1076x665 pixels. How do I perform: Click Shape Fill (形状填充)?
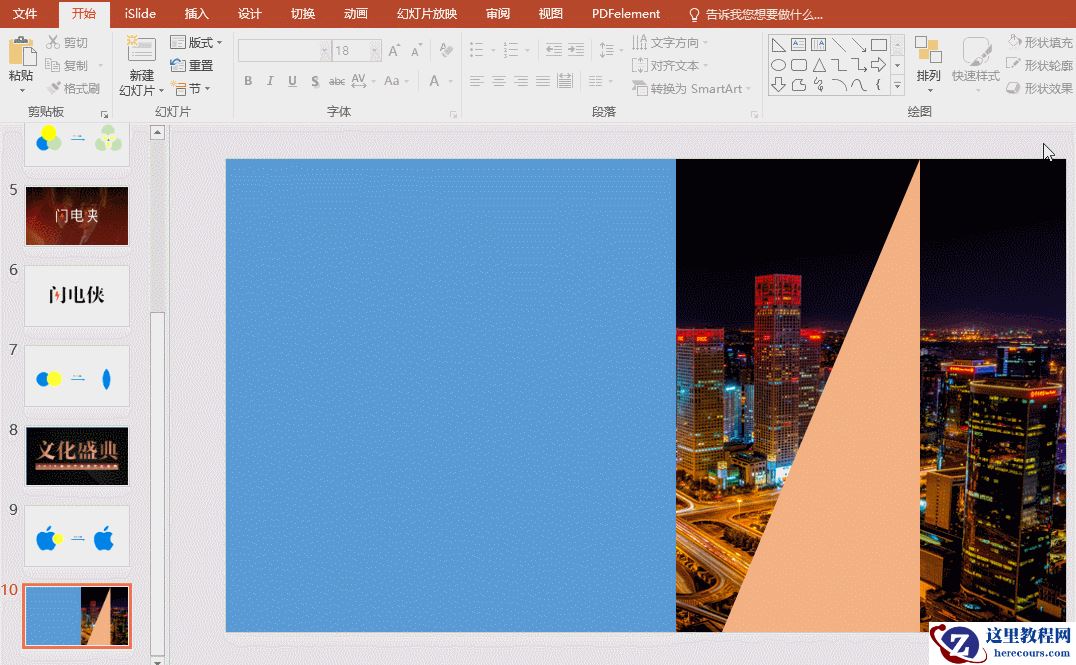[x=1040, y=43]
